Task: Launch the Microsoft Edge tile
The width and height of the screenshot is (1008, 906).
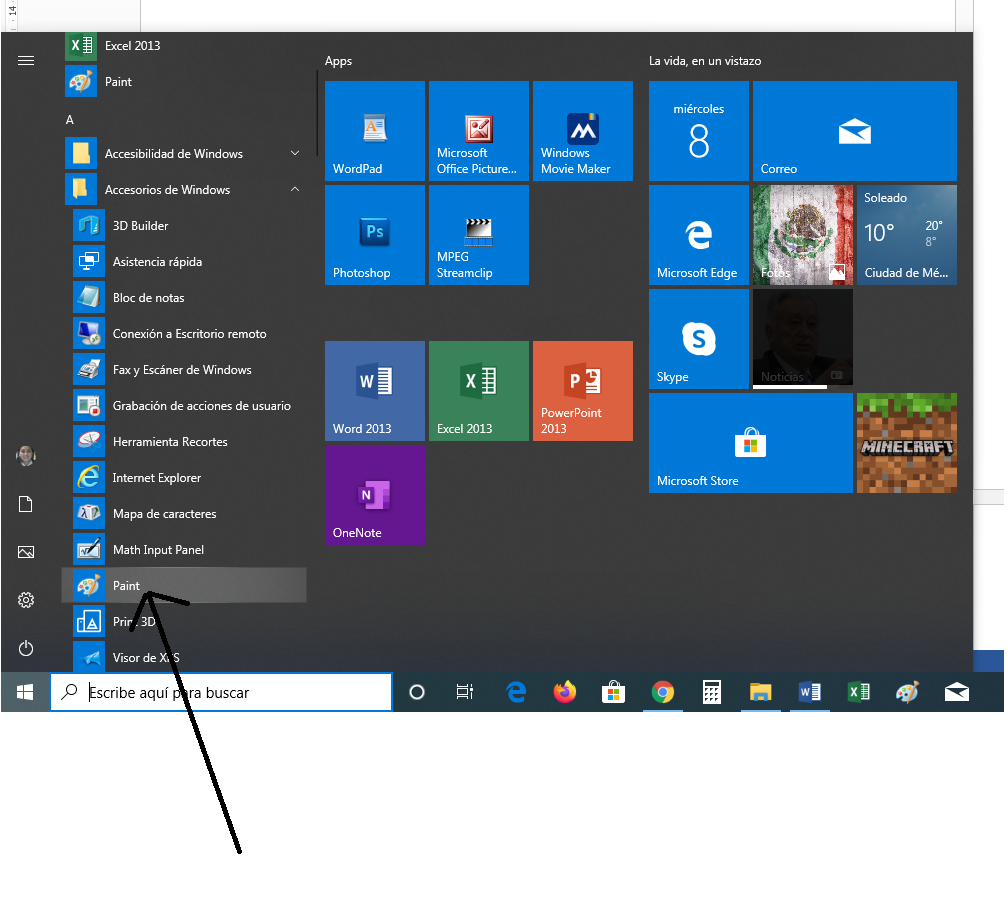Action: pyautogui.click(x=699, y=235)
